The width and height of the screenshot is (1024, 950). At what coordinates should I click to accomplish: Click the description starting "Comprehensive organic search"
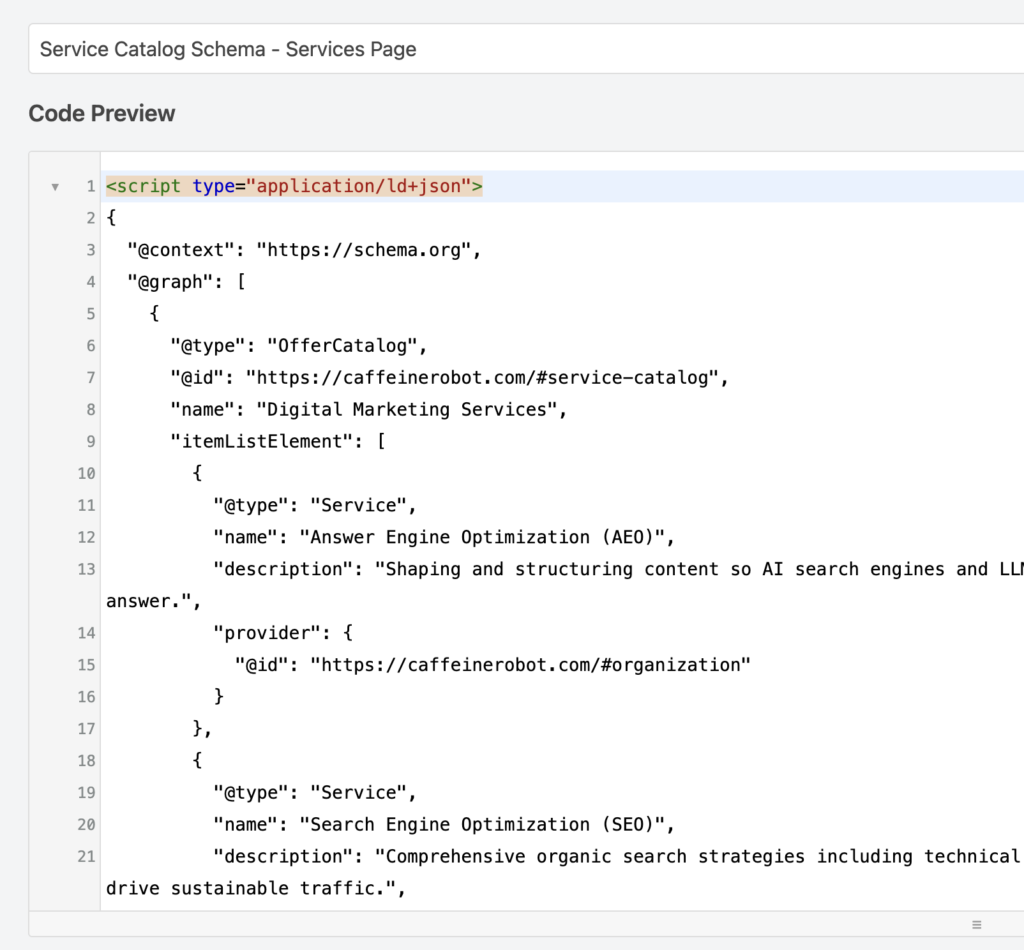[618, 857]
